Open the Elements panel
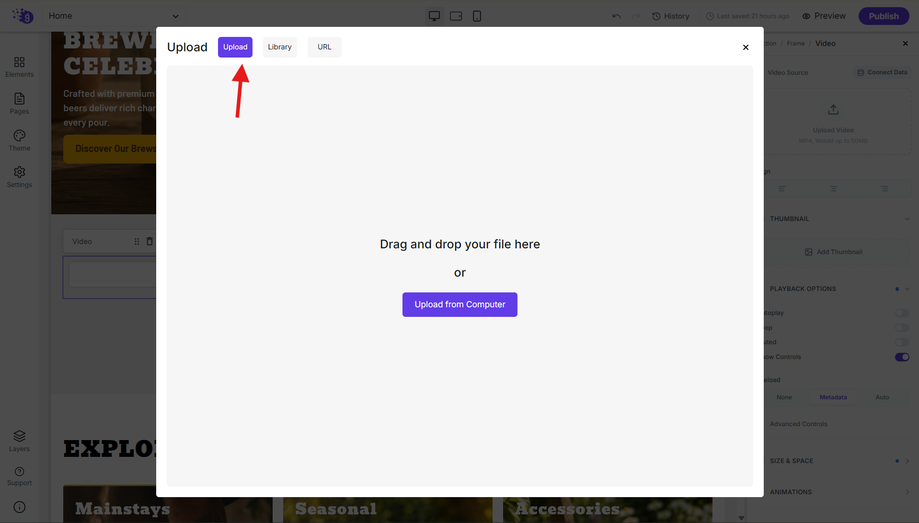This screenshot has height=523, width=919. (x=19, y=67)
